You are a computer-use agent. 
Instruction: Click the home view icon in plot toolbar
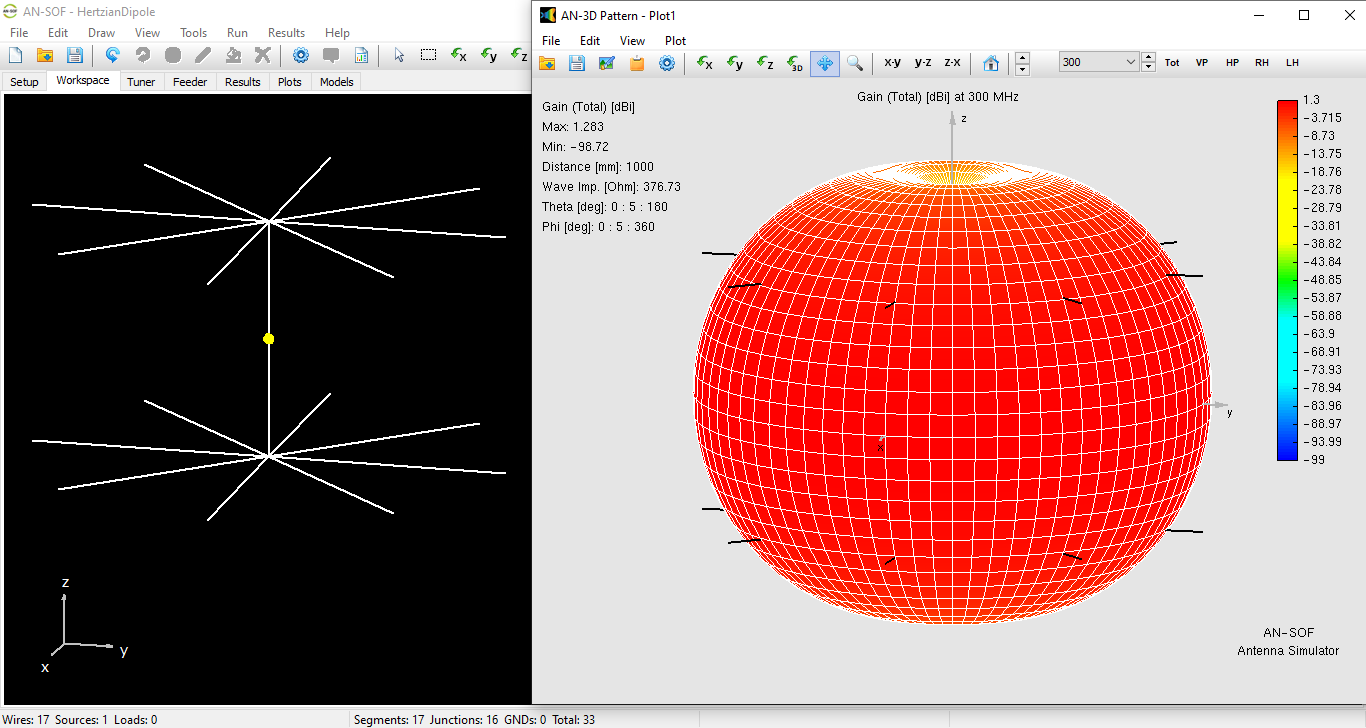(x=990, y=63)
